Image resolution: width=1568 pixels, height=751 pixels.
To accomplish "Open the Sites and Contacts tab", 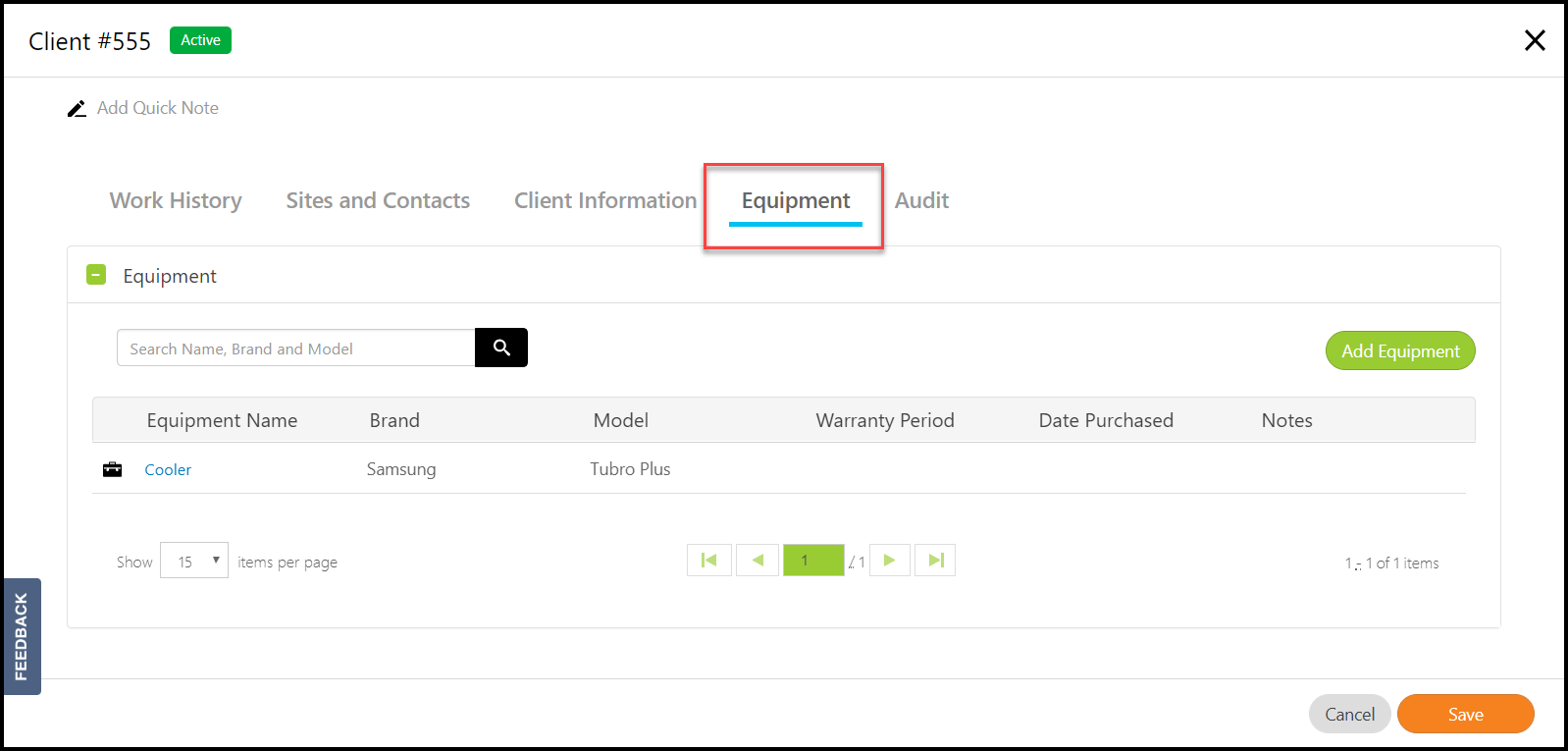I will tap(378, 200).
